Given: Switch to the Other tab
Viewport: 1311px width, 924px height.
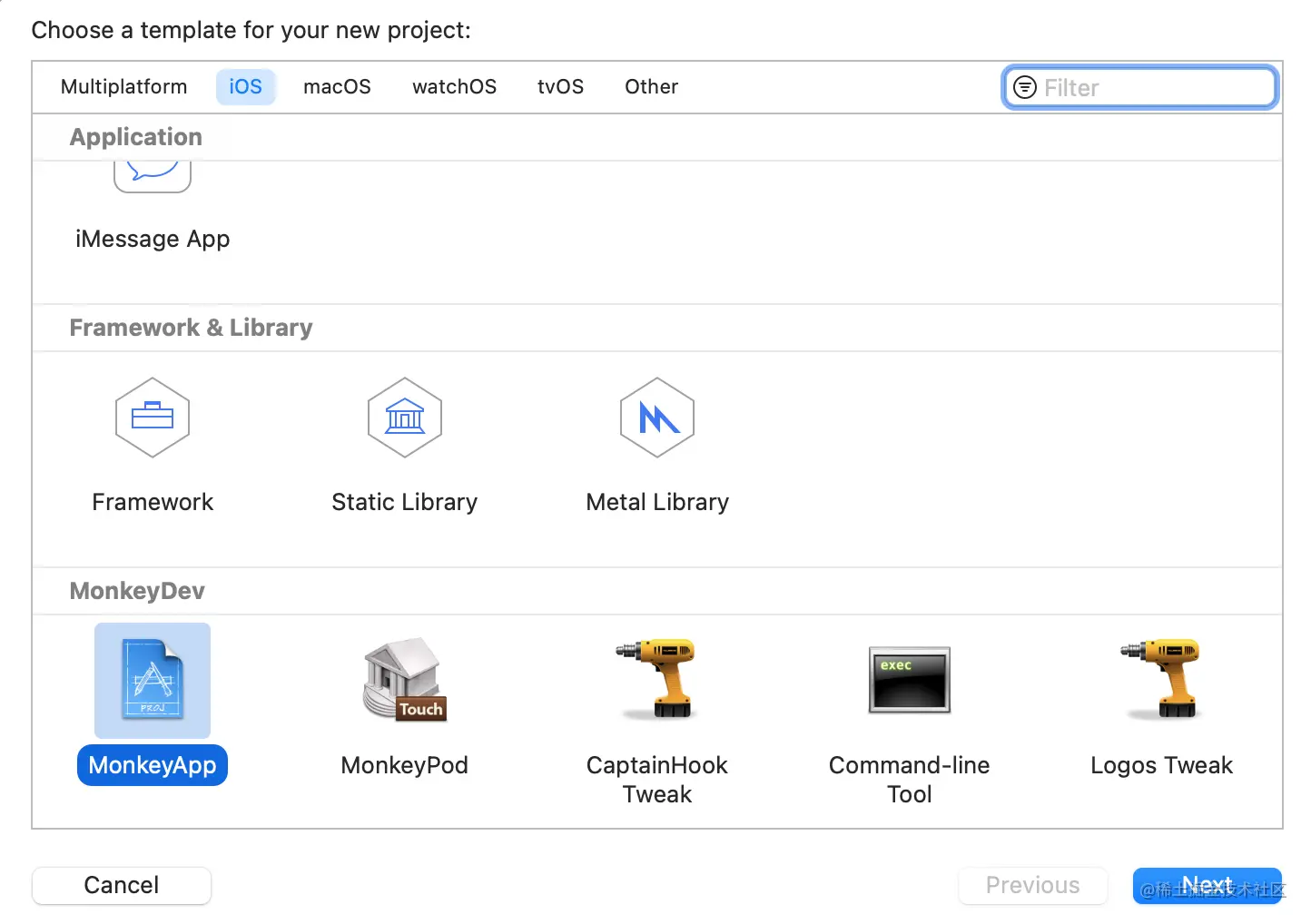Looking at the screenshot, I should point(651,87).
